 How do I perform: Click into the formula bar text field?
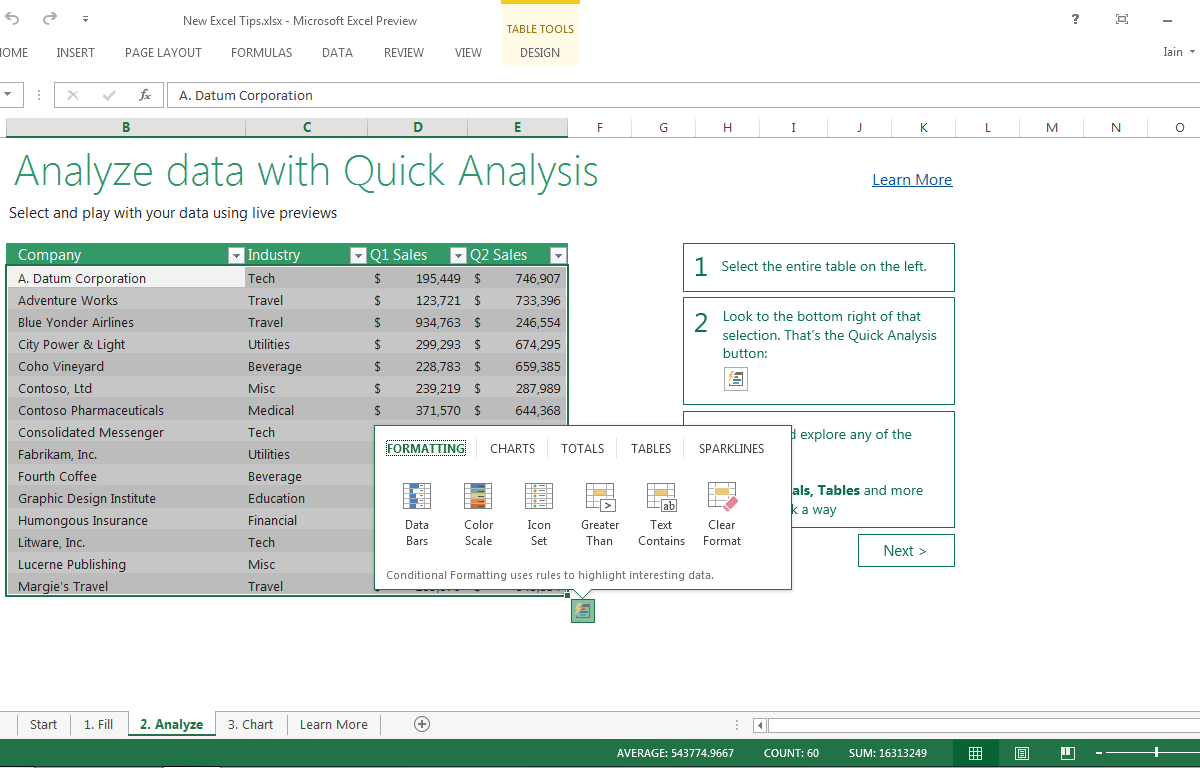tap(683, 95)
